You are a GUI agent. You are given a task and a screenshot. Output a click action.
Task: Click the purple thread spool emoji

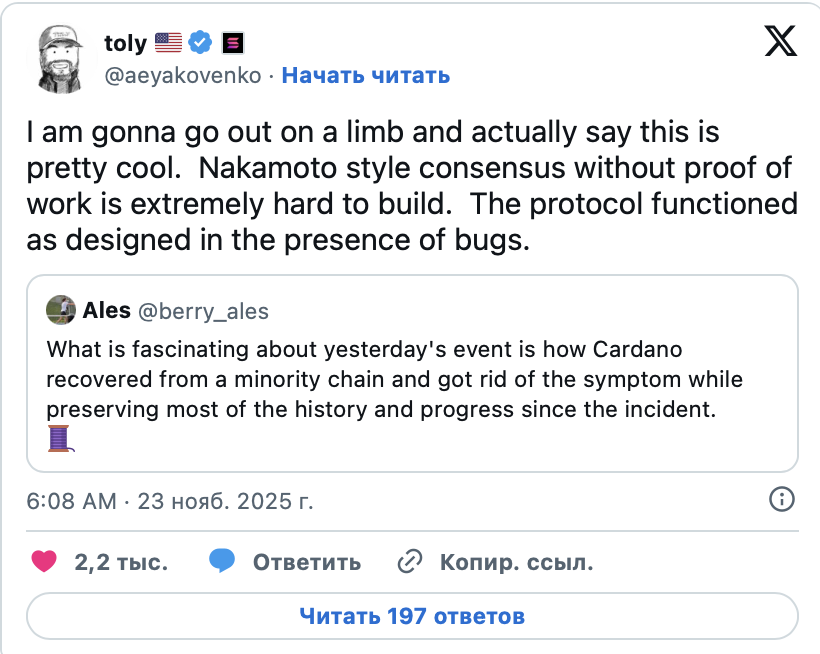click(x=61, y=437)
